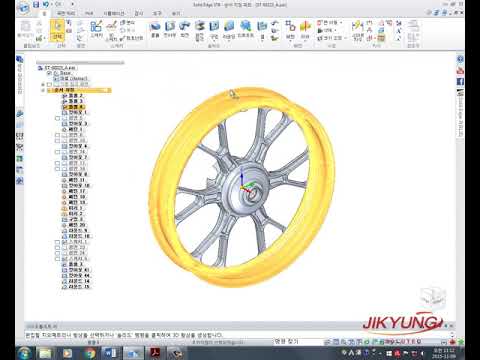Select the 돌출 2 feature in tree
Screen dimensions: 480x360
[x=73, y=96]
